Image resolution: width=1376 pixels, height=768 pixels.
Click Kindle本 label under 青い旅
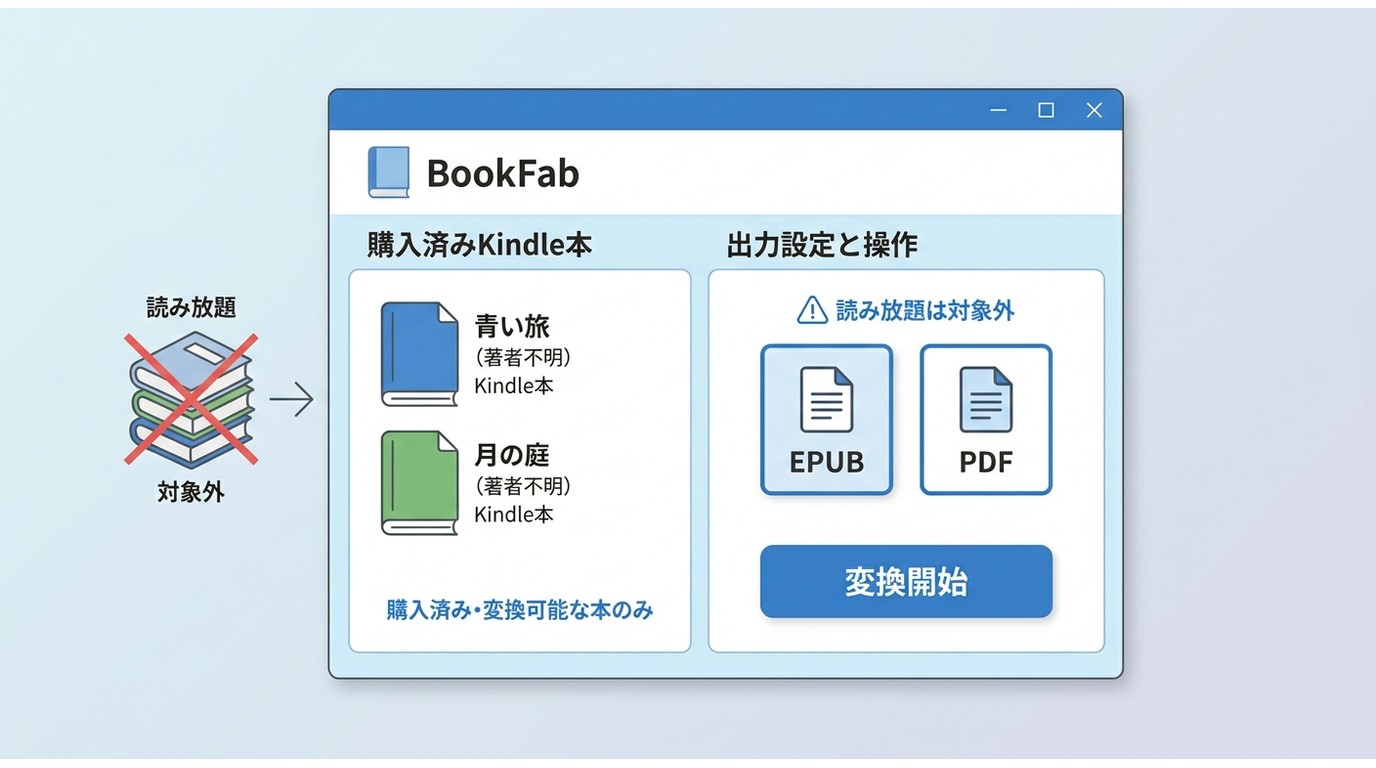pos(514,385)
